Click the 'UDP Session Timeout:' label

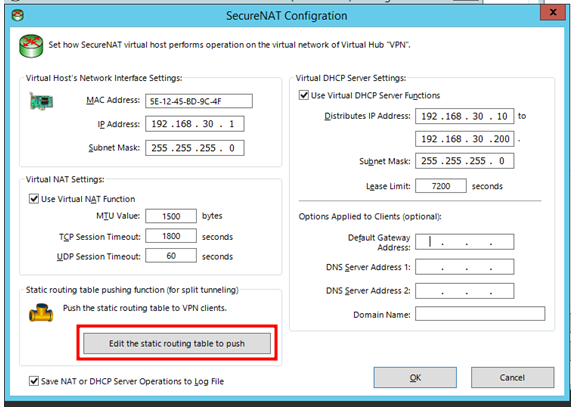[99, 257]
